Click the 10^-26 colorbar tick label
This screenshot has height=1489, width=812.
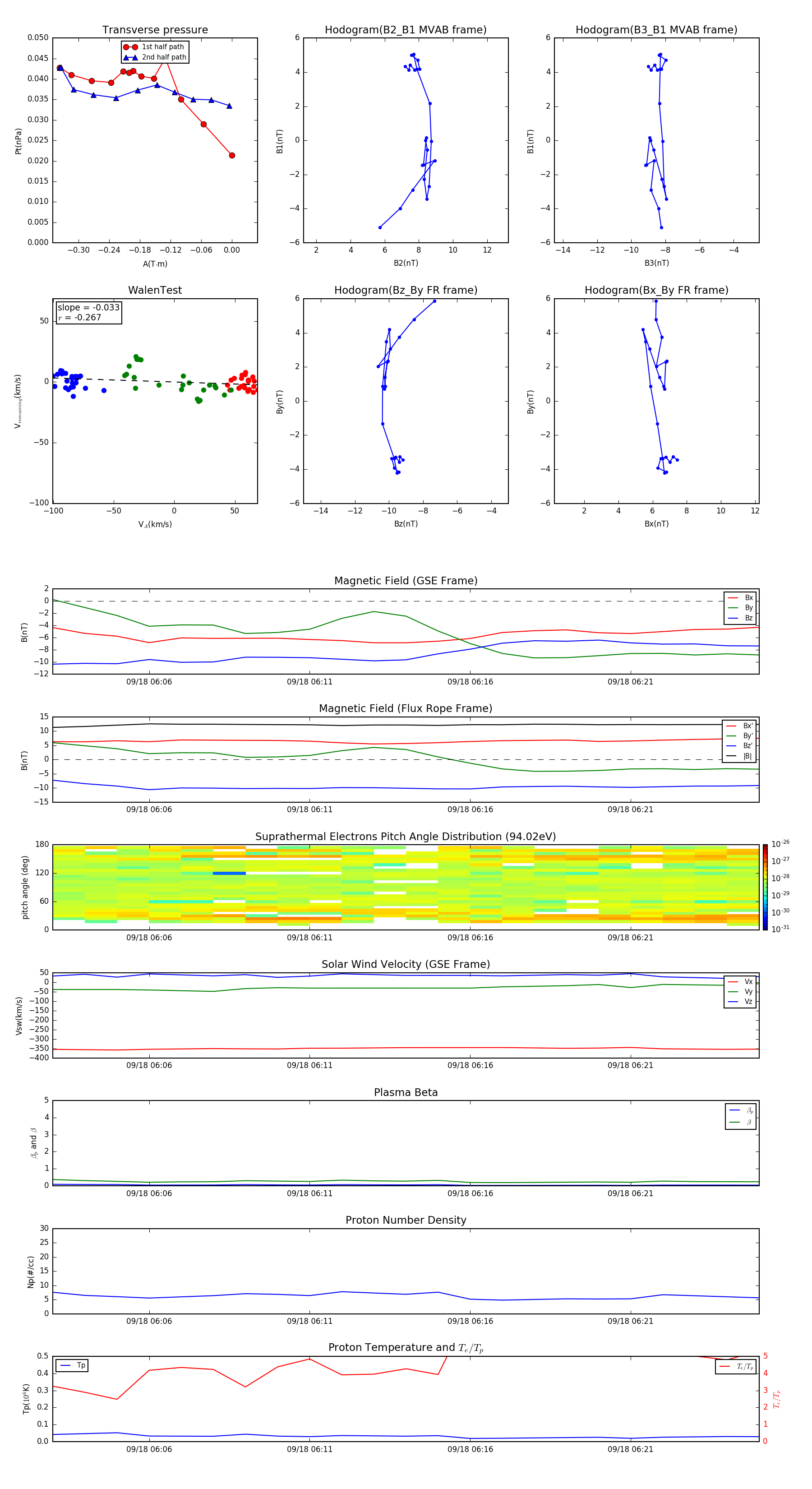point(780,843)
